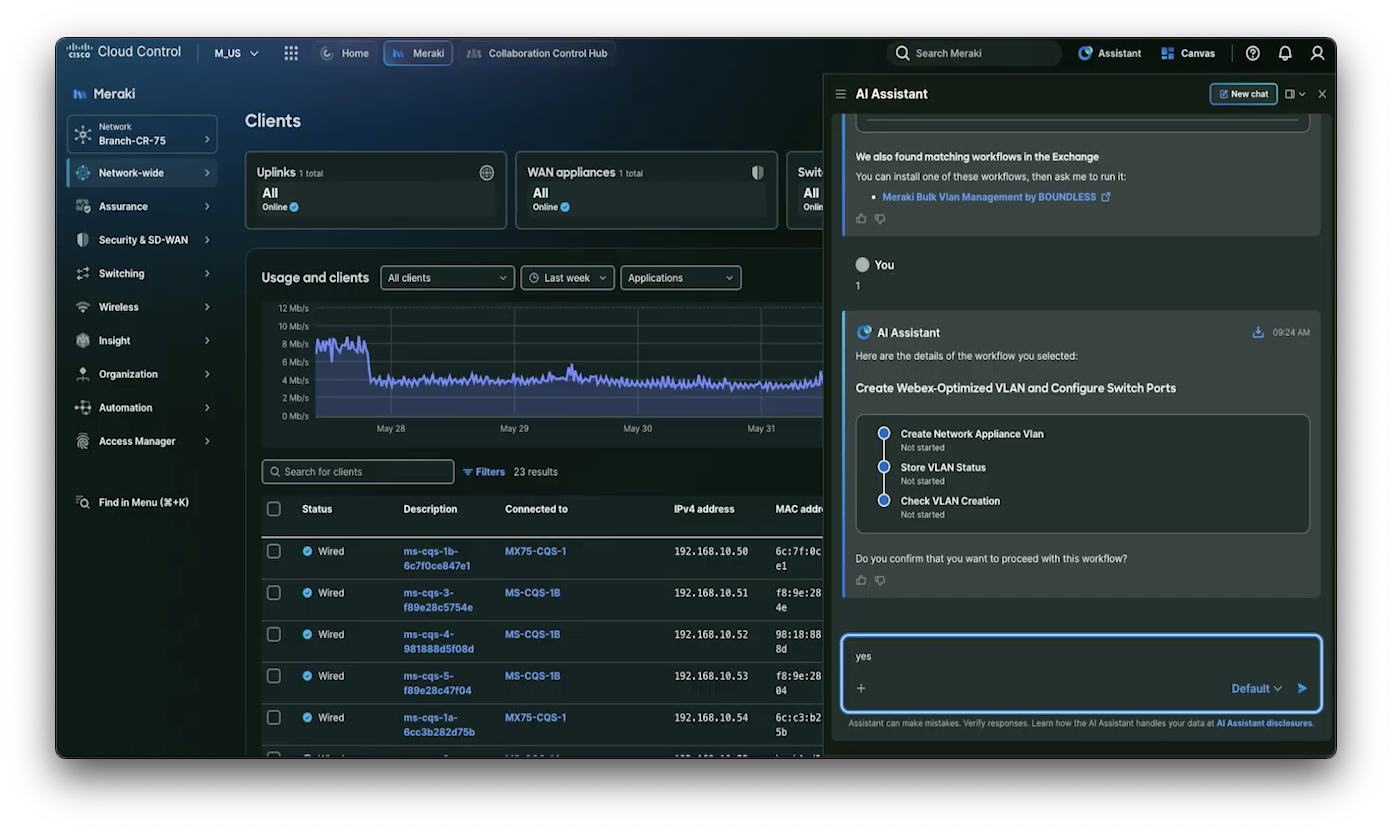
Task: Toggle the select-all clients checkbox
Action: (x=274, y=509)
